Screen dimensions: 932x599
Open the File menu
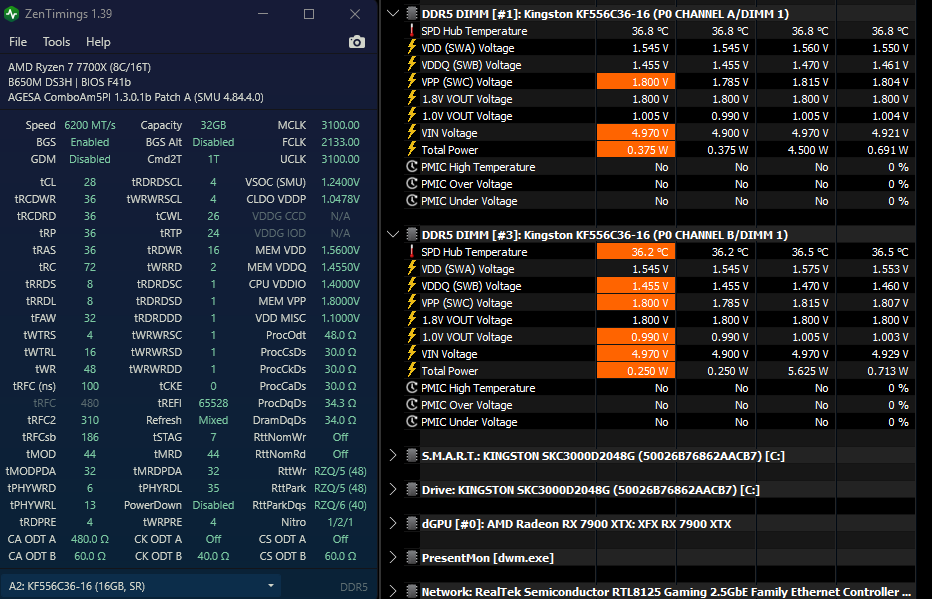tap(18, 42)
